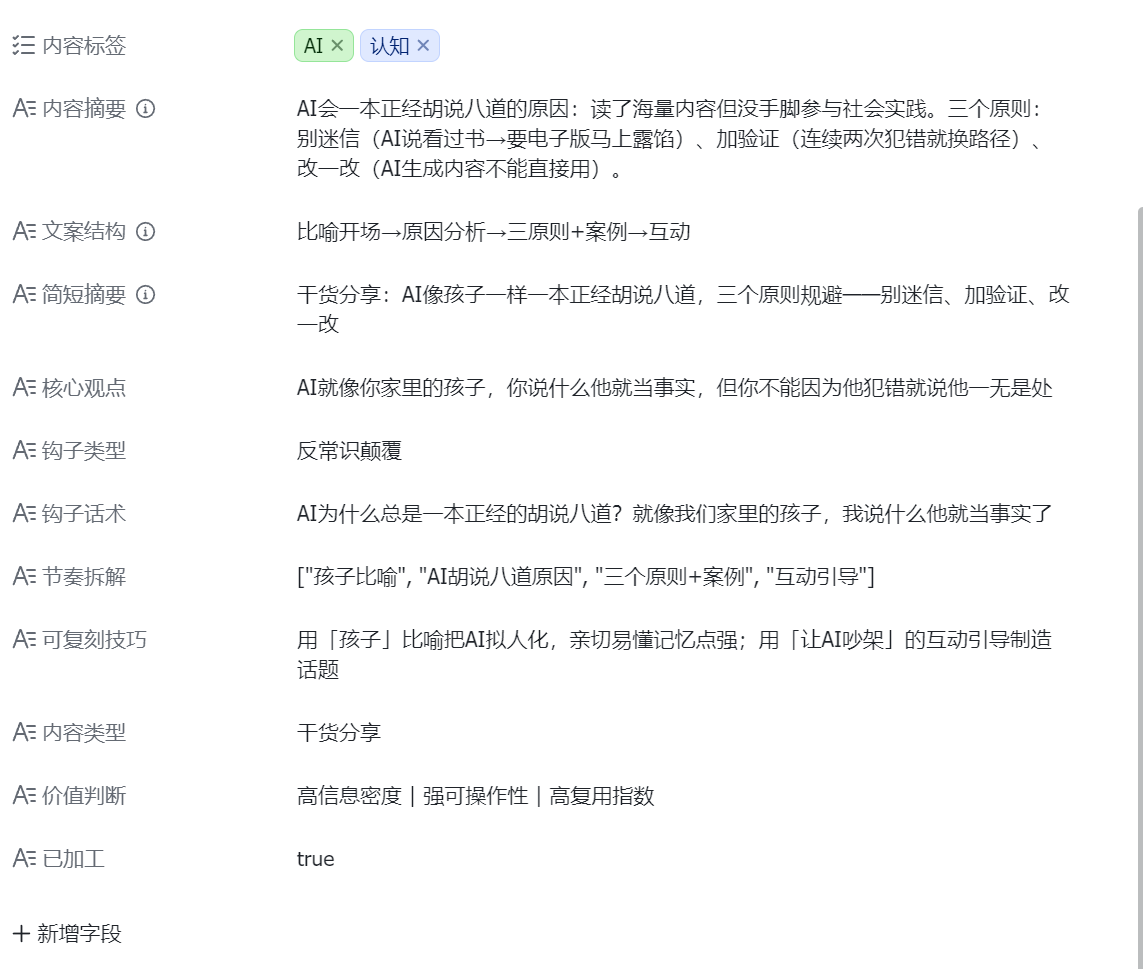Edit the 文案结构 value starting with 比喻开场
The width and height of the screenshot is (1143, 969).
[494, 232]
